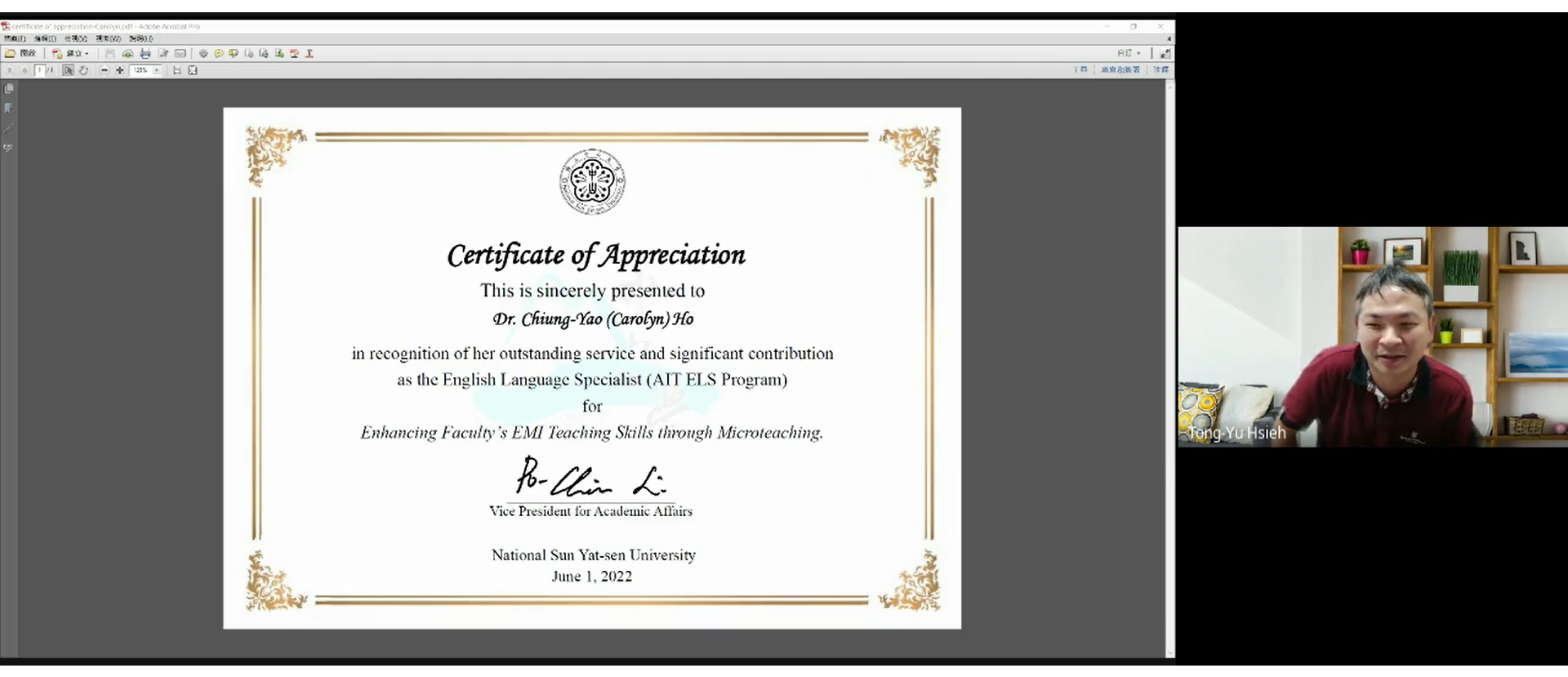Screen dimensions: 1568x677
Task: Click the Open button text label
Action: click(x=28, y=53)
